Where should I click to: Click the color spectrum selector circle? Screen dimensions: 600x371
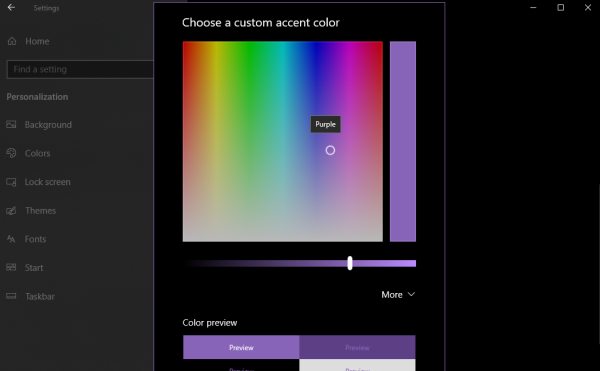click(330, 150)
